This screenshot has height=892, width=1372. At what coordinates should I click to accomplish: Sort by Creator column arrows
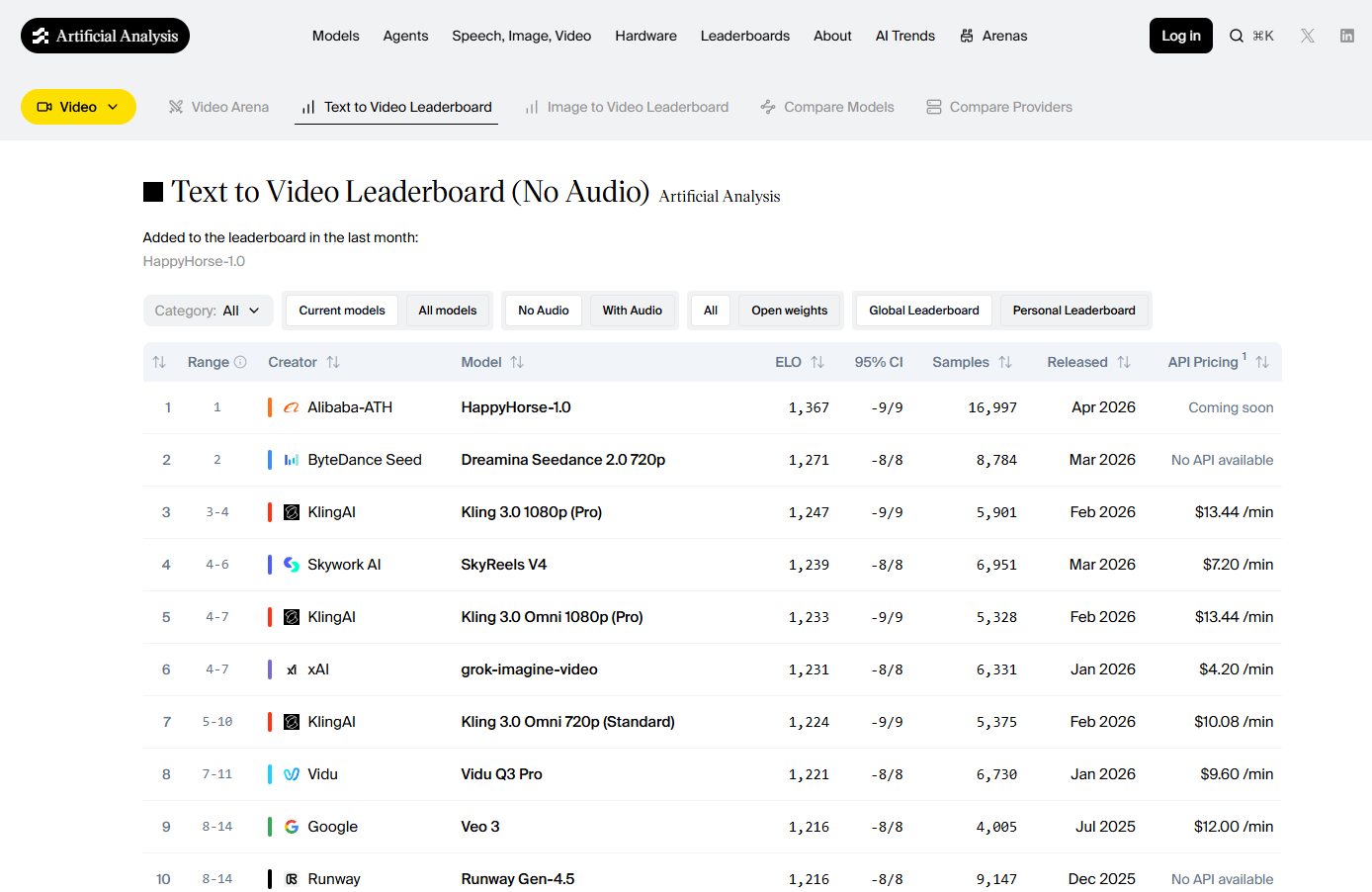coord(333,362)
